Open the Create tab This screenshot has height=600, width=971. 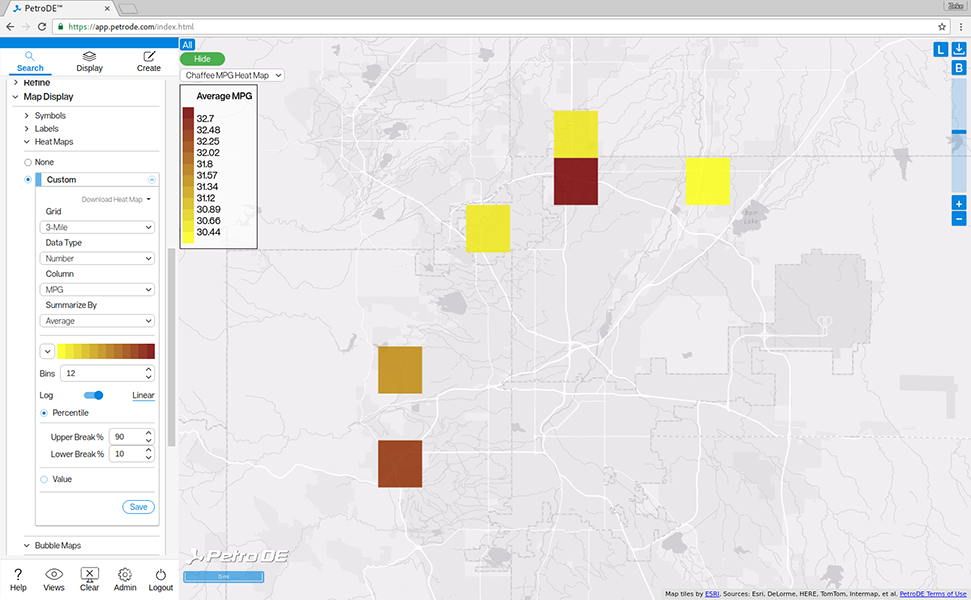pos(149,62)
